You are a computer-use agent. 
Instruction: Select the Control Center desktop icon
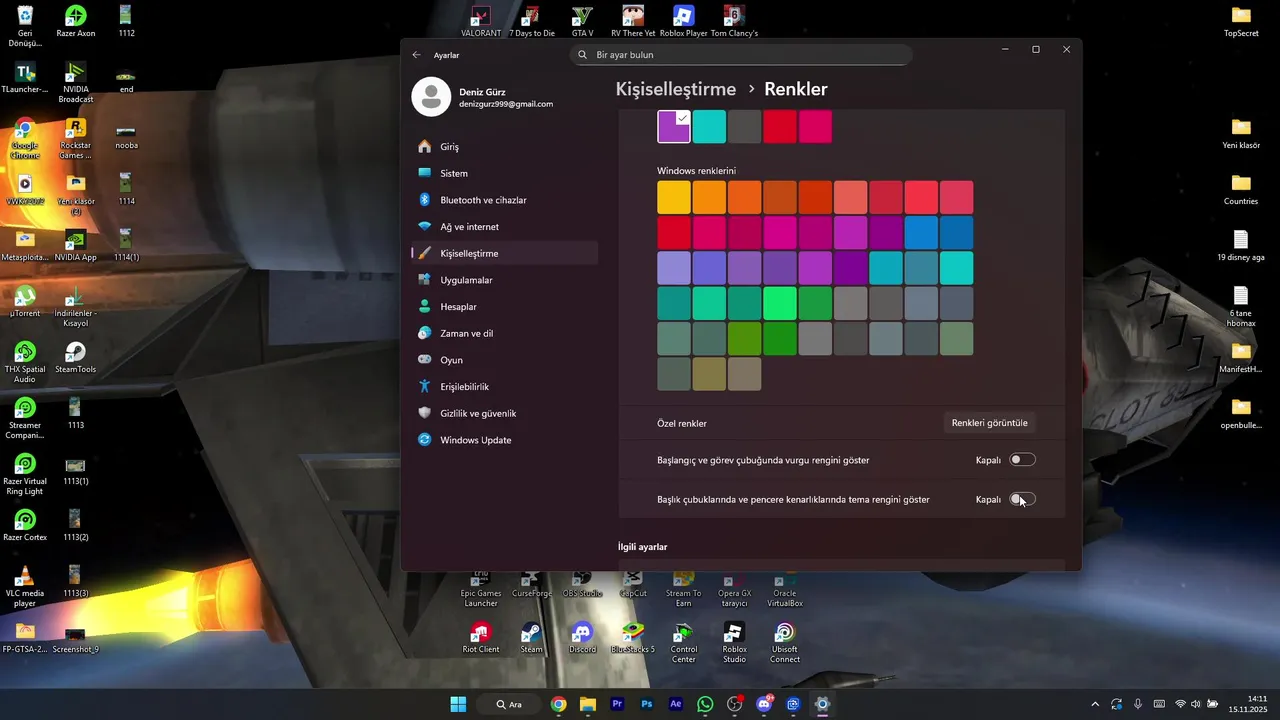684,642
